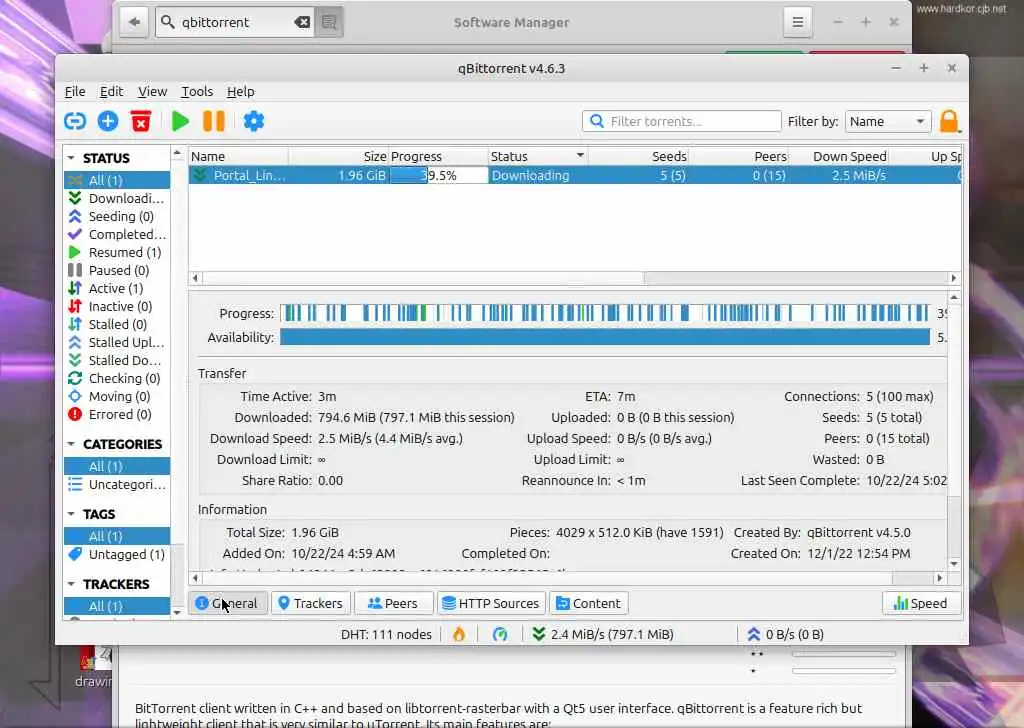
Task: Select Errored (0) status filter
Action: [x=117, y=414]
